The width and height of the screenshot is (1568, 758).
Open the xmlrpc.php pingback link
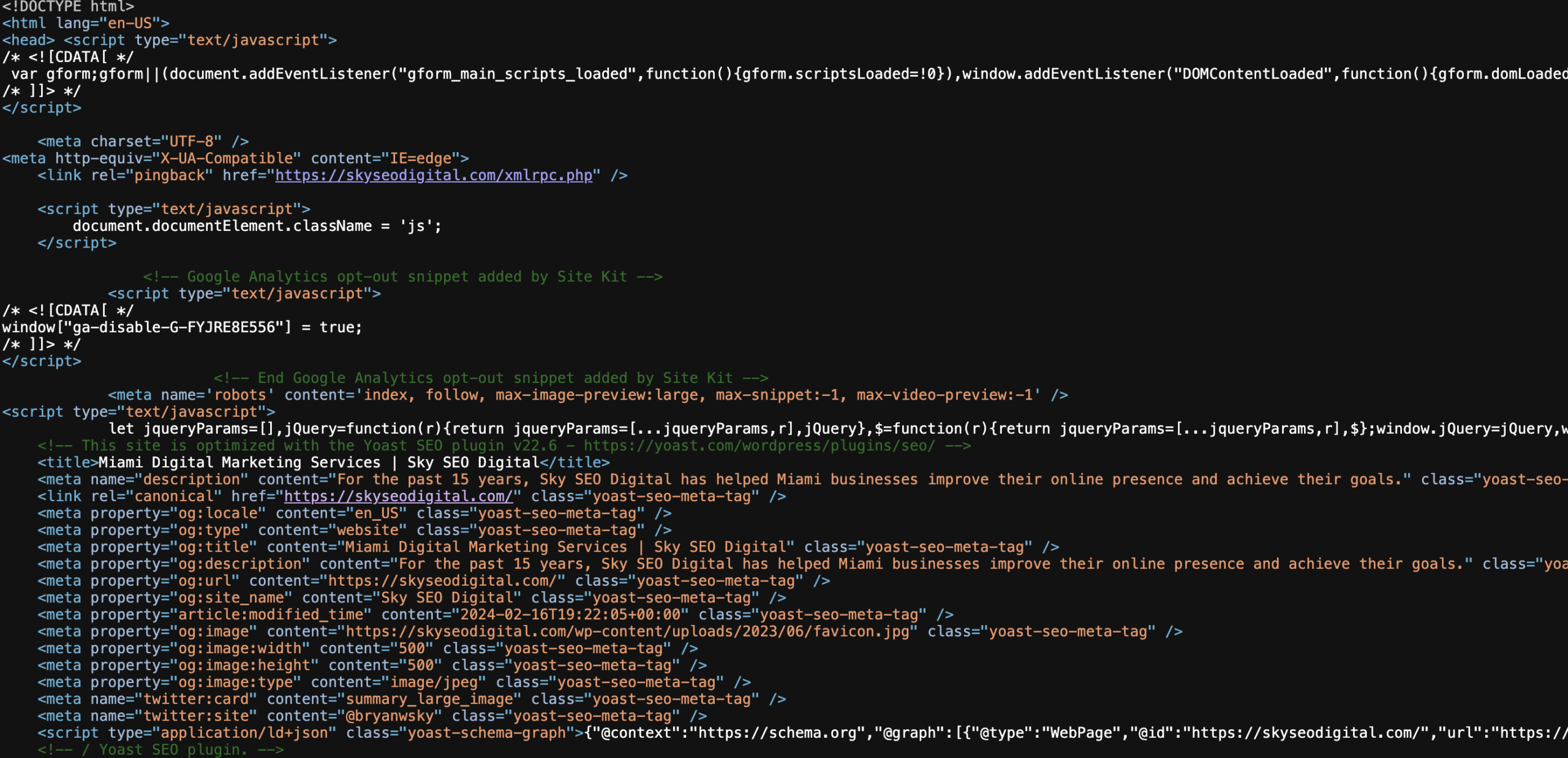[434, 175]
